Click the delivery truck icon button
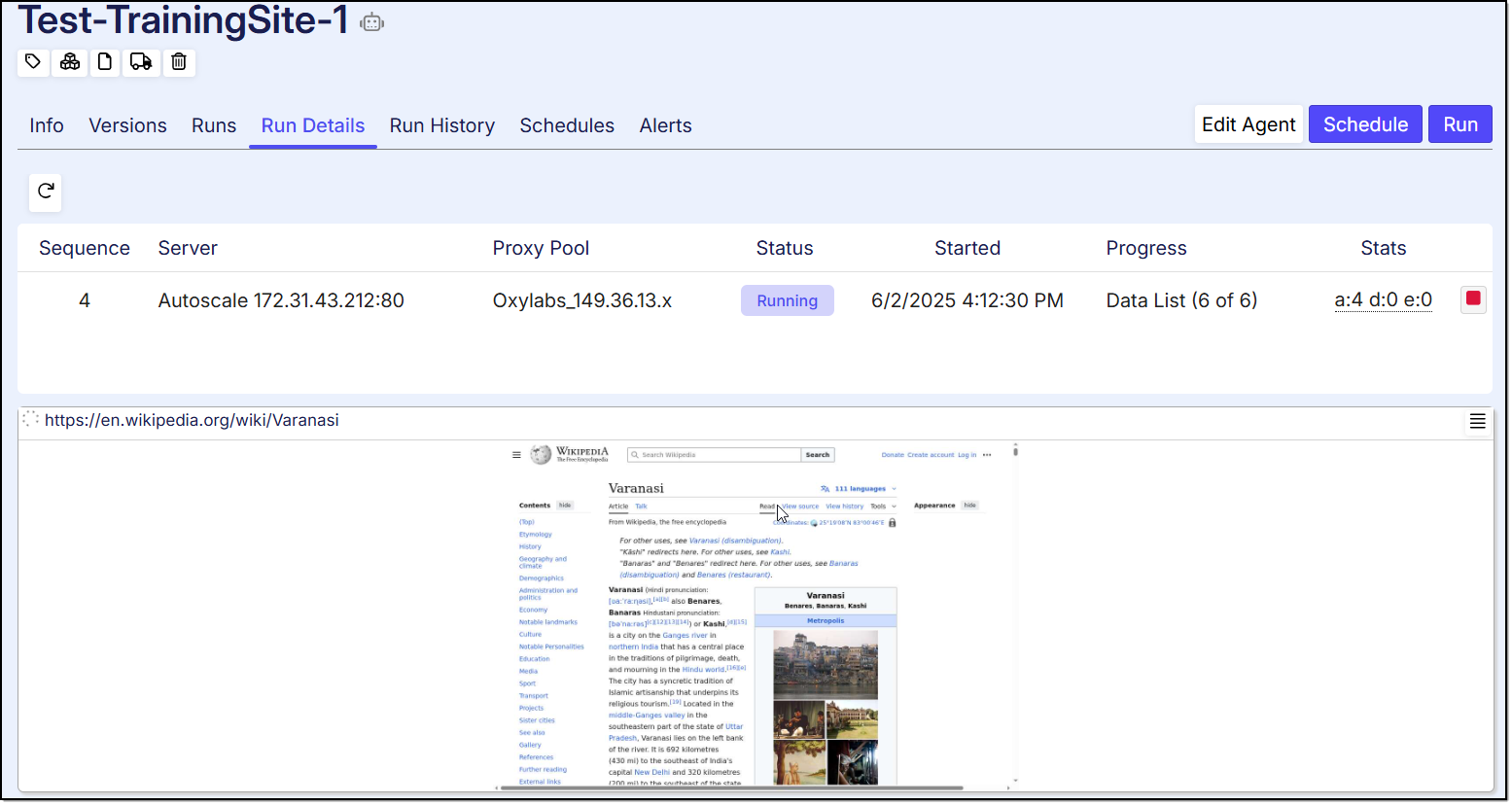The image size is (1512, 805). click(x=141, y=62)
